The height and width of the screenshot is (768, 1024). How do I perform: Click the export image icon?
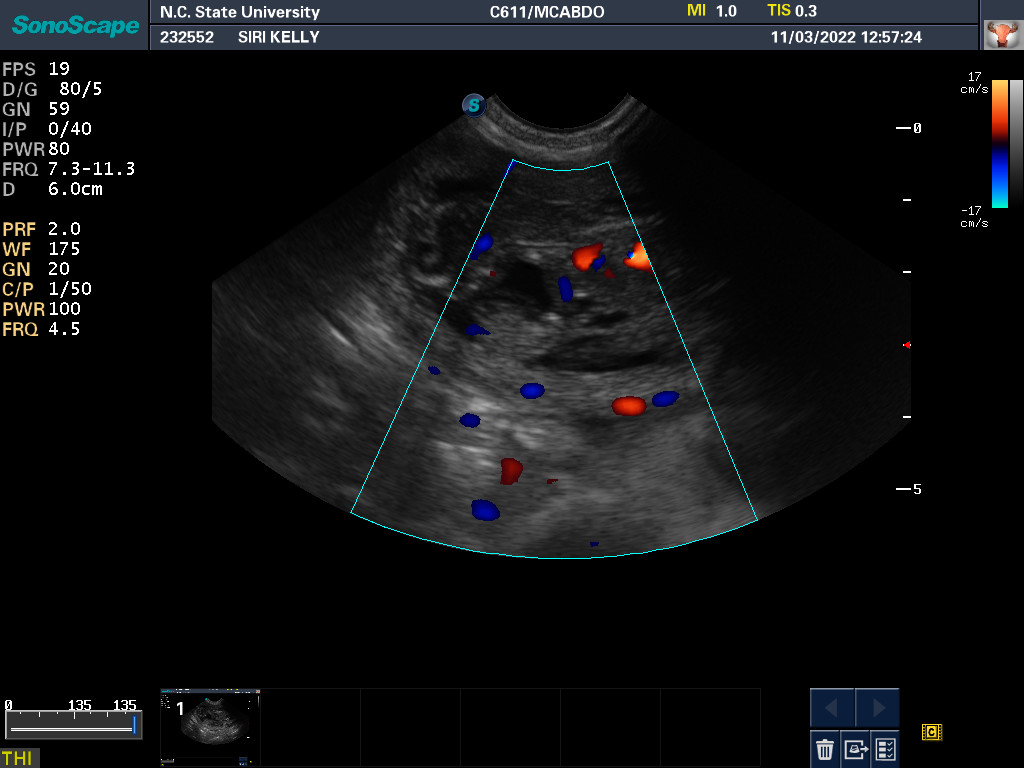tap(855, 748)
